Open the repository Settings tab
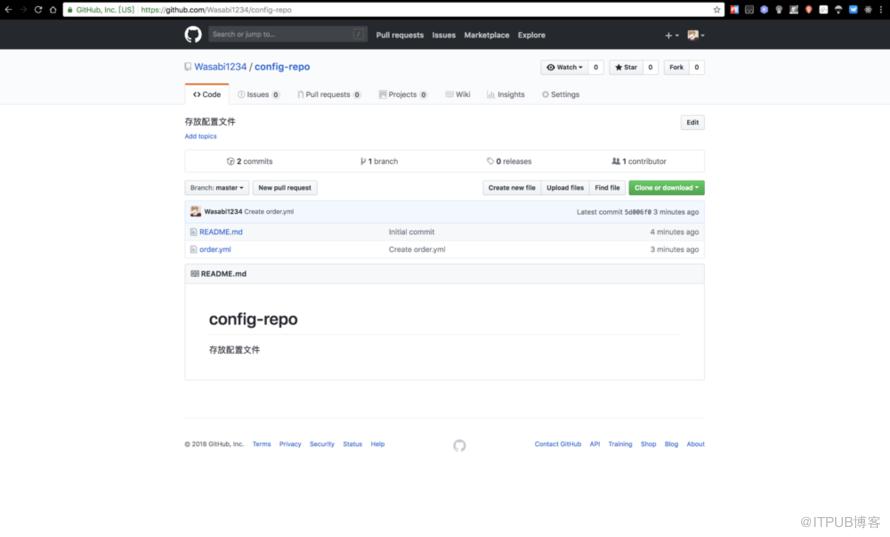890x537 pixels. [x=561, y=94]
